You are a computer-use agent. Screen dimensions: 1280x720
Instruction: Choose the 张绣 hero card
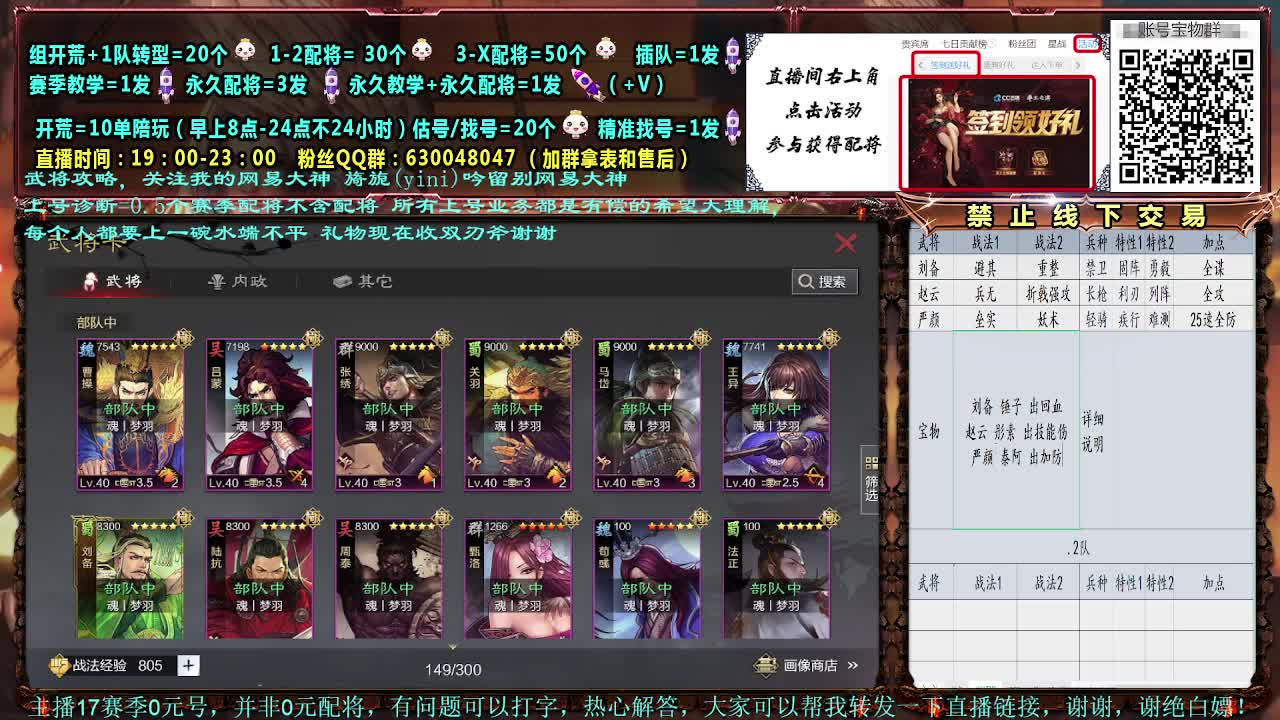point(388,414)
